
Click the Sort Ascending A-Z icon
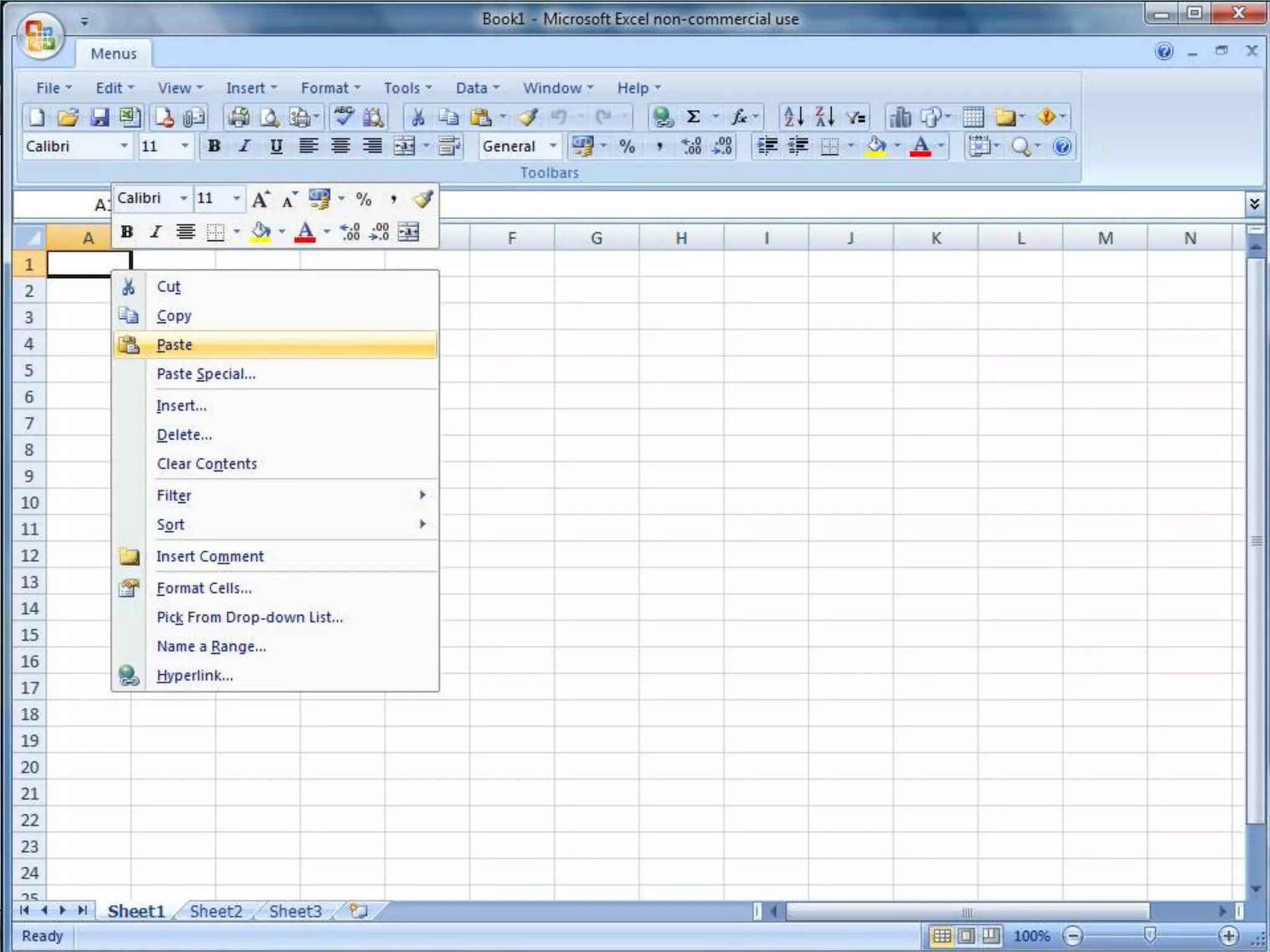793,117
